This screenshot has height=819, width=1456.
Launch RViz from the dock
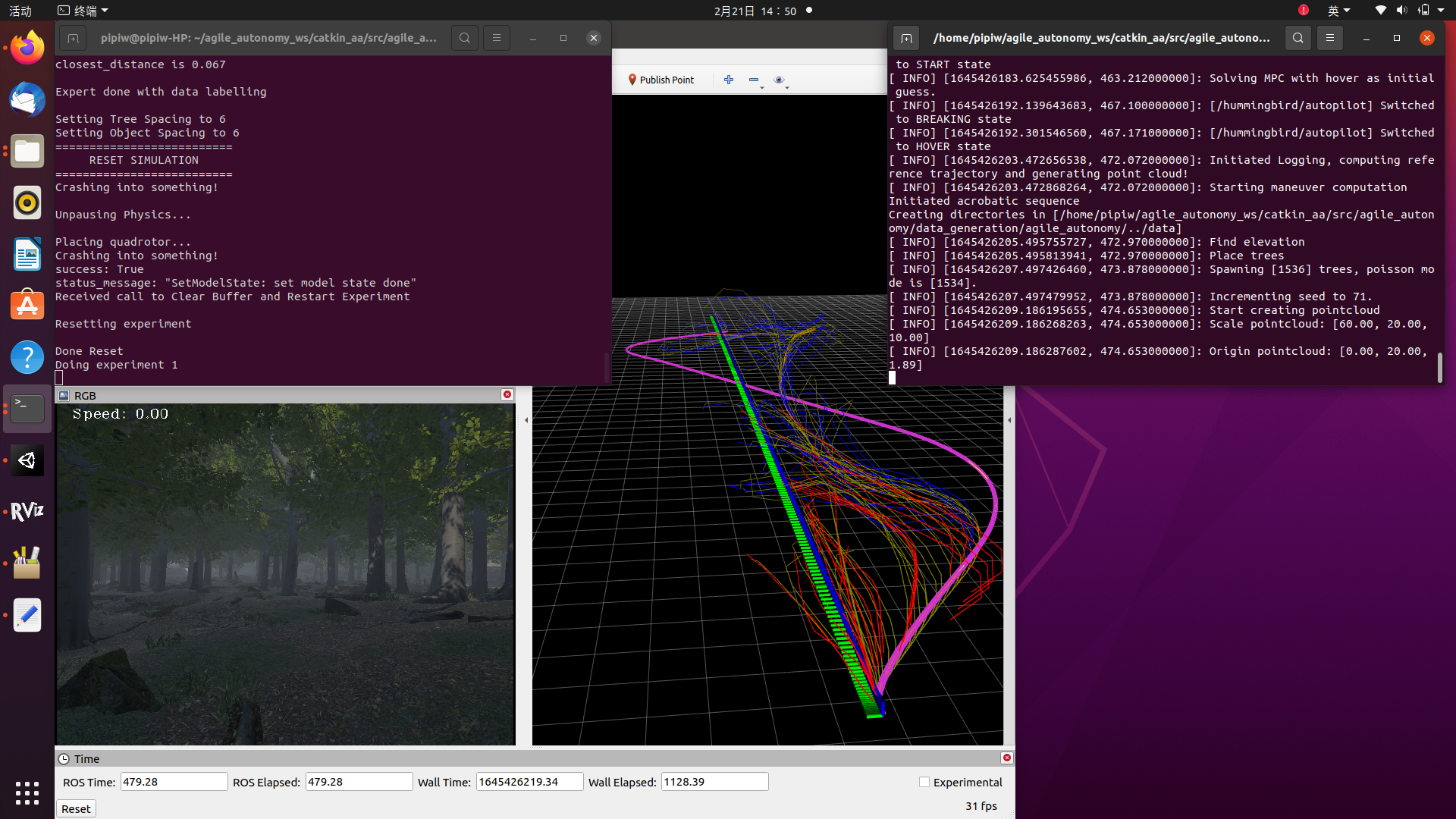pyautogui.click(x=27, y=511)
